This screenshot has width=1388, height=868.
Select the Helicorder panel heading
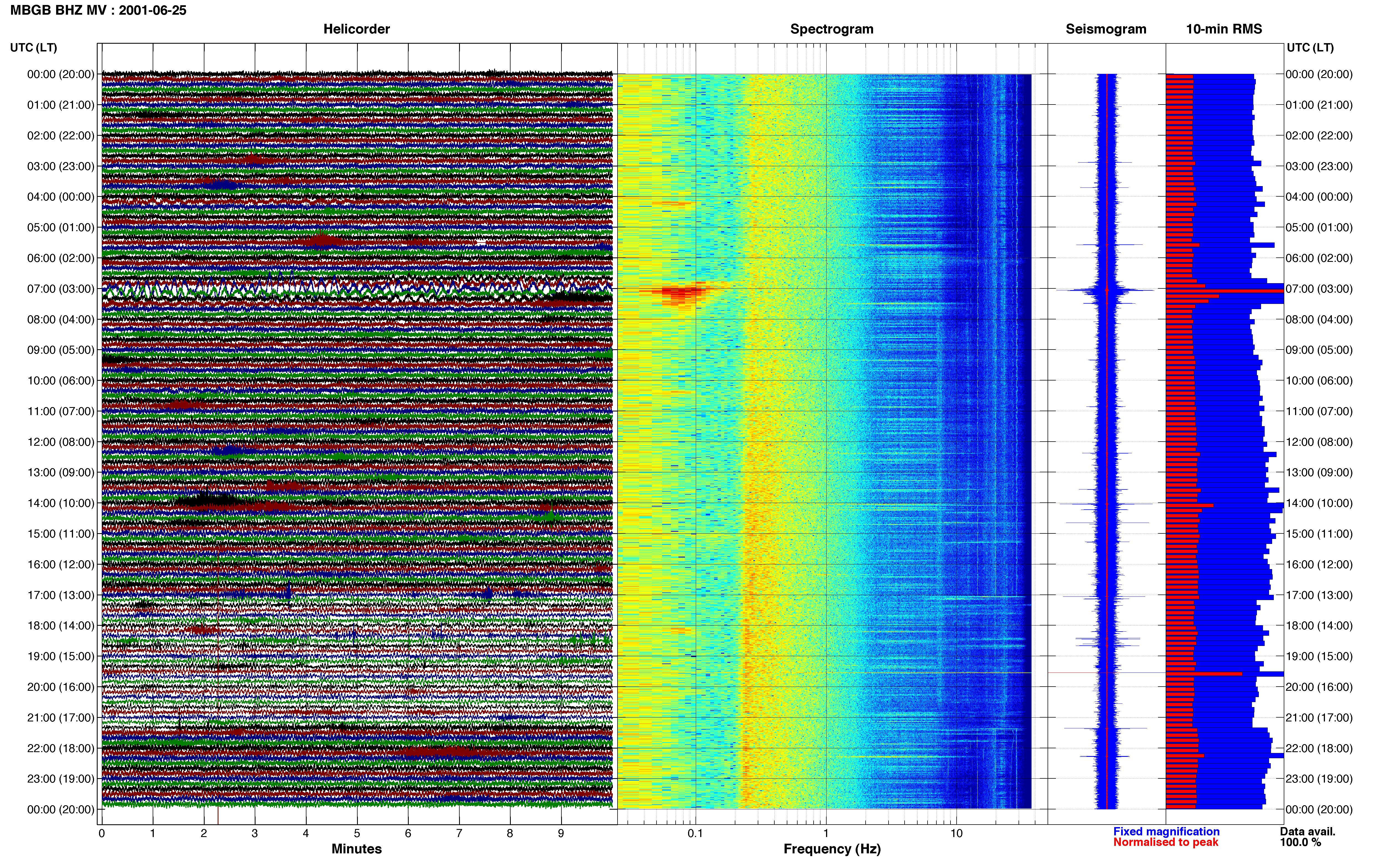[x=356, y=29]
